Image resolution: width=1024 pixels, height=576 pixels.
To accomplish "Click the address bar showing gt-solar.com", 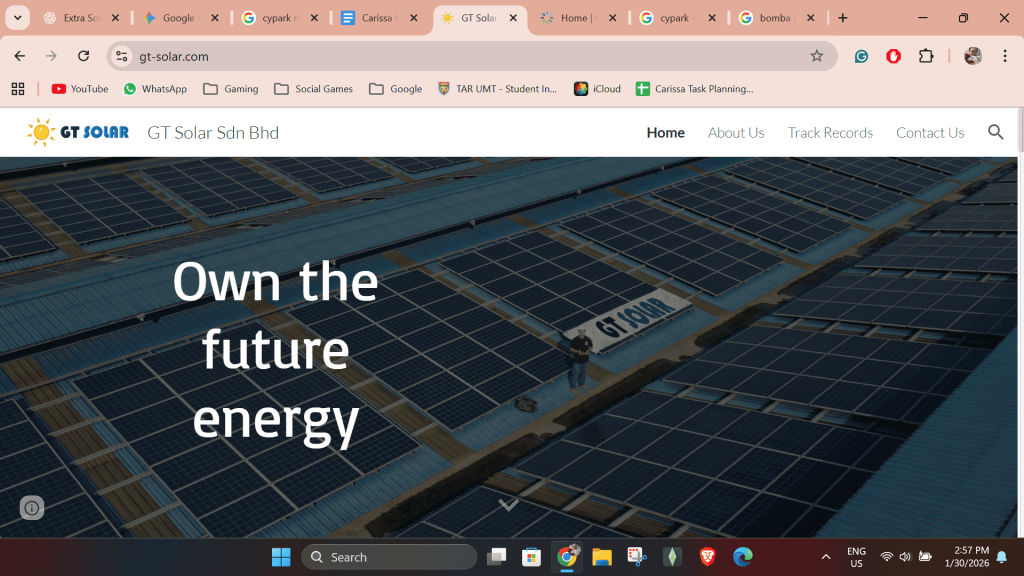I will (200, 56).
